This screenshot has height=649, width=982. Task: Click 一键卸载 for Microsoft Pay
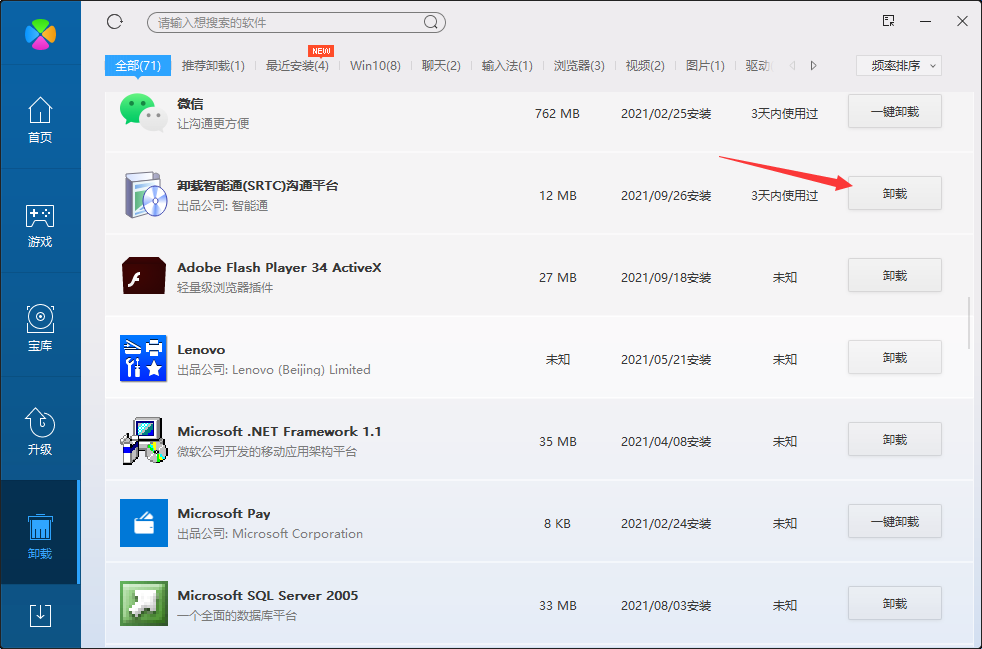tap(894, 522)
